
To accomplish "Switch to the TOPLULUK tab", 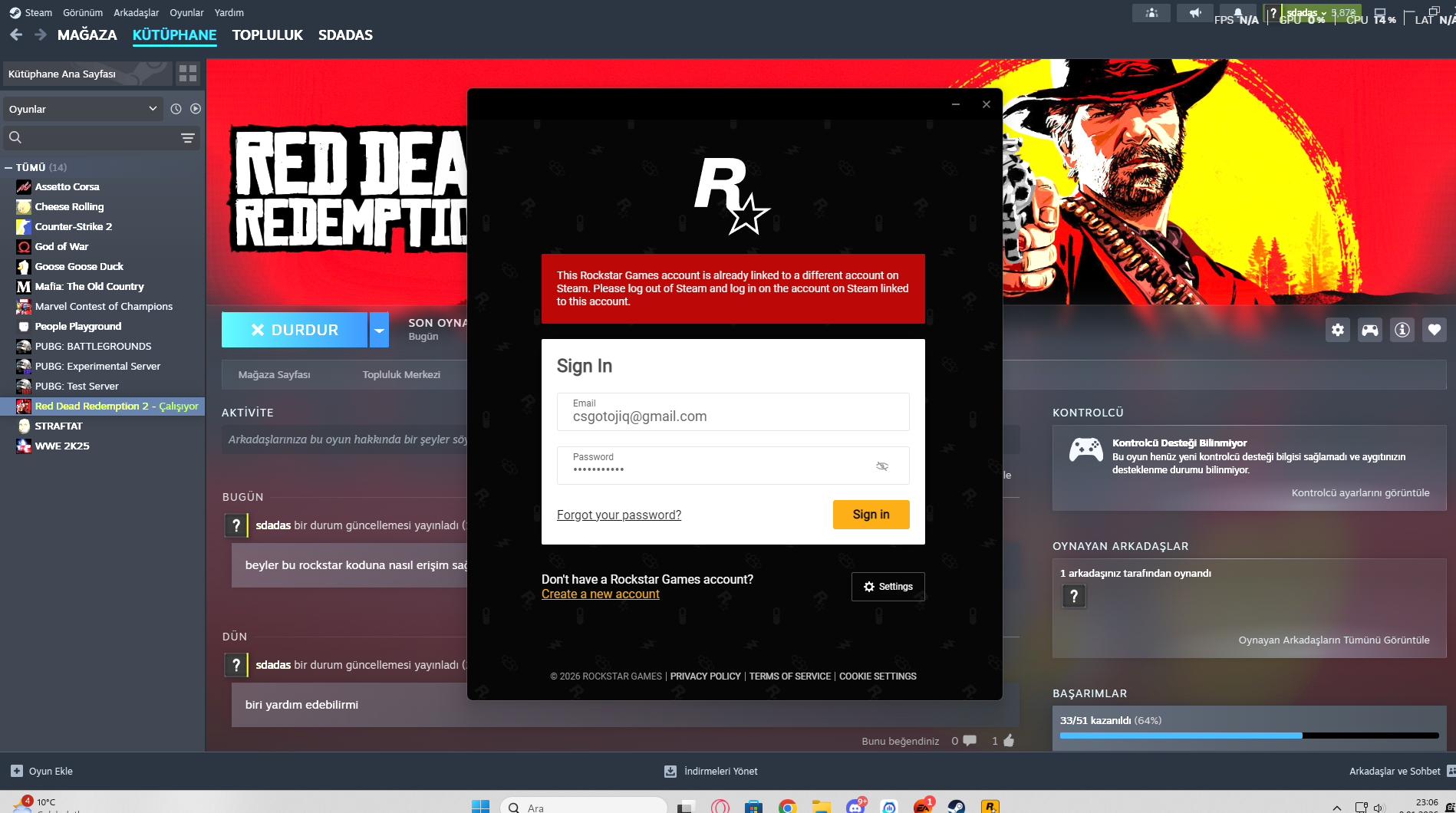I will coord(268,35).
